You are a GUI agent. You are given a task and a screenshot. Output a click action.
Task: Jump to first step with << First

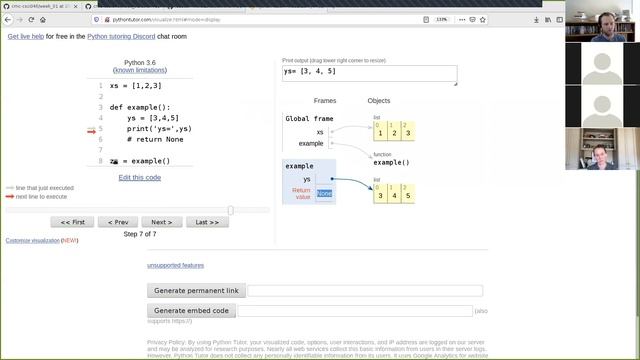[72, 222]
